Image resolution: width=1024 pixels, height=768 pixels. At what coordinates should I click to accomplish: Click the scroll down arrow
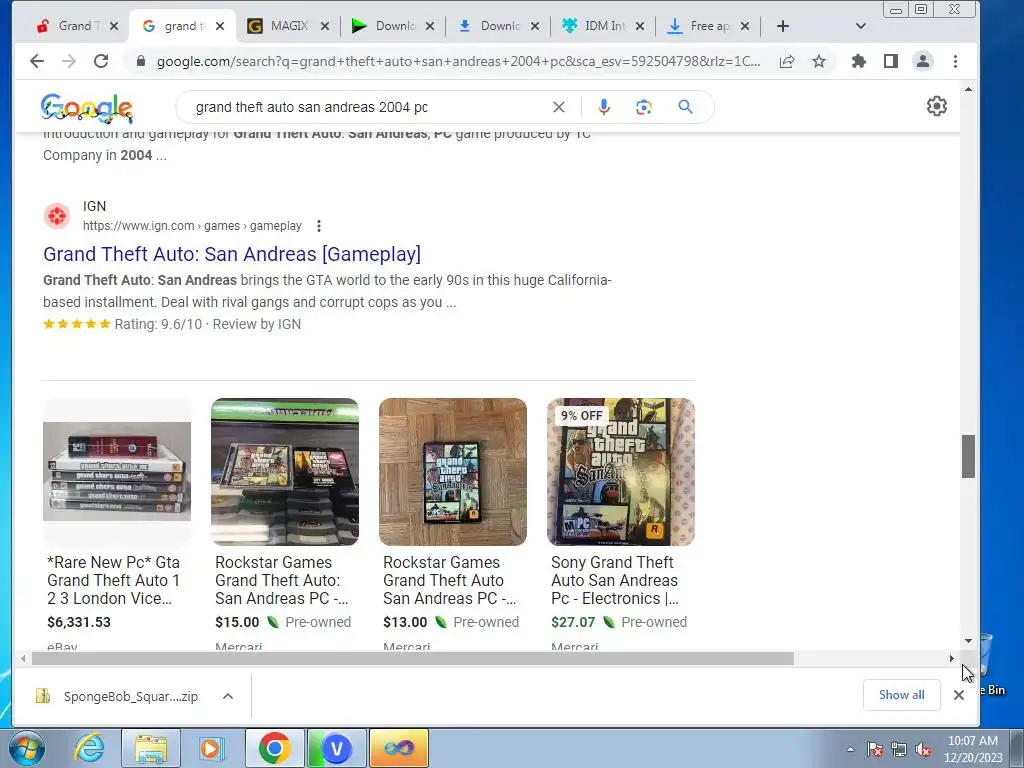[x=968, y=641]
